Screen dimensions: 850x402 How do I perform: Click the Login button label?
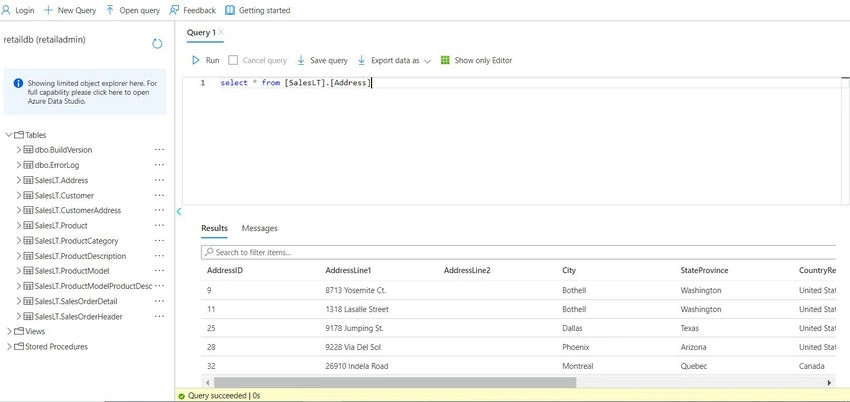[24, 10]
